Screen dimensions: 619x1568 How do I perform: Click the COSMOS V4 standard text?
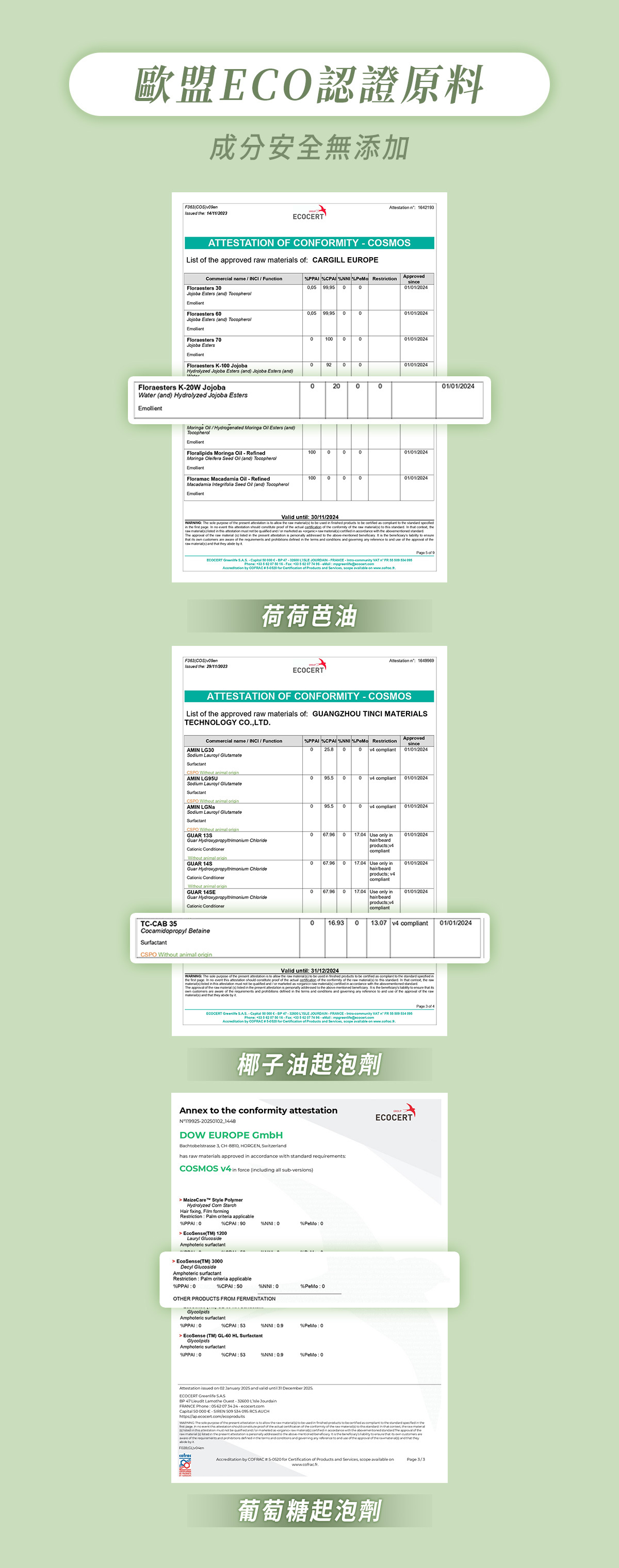click(205, 1168)
